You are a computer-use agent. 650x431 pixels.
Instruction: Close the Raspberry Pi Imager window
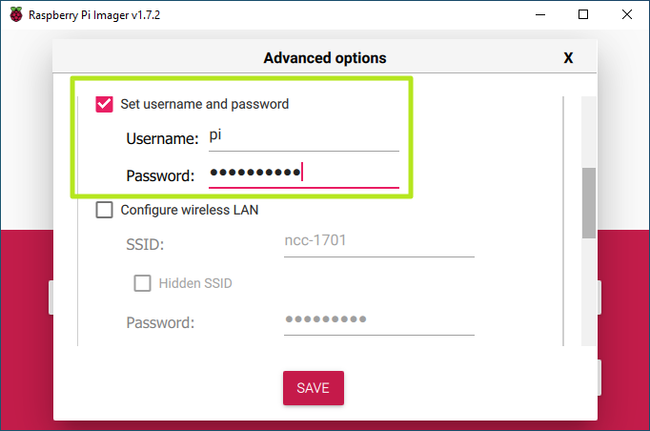(627, 15)
